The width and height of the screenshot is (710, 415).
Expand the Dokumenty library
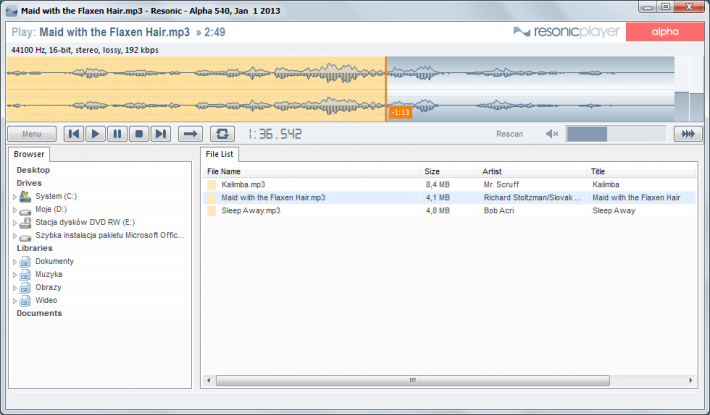14,262
